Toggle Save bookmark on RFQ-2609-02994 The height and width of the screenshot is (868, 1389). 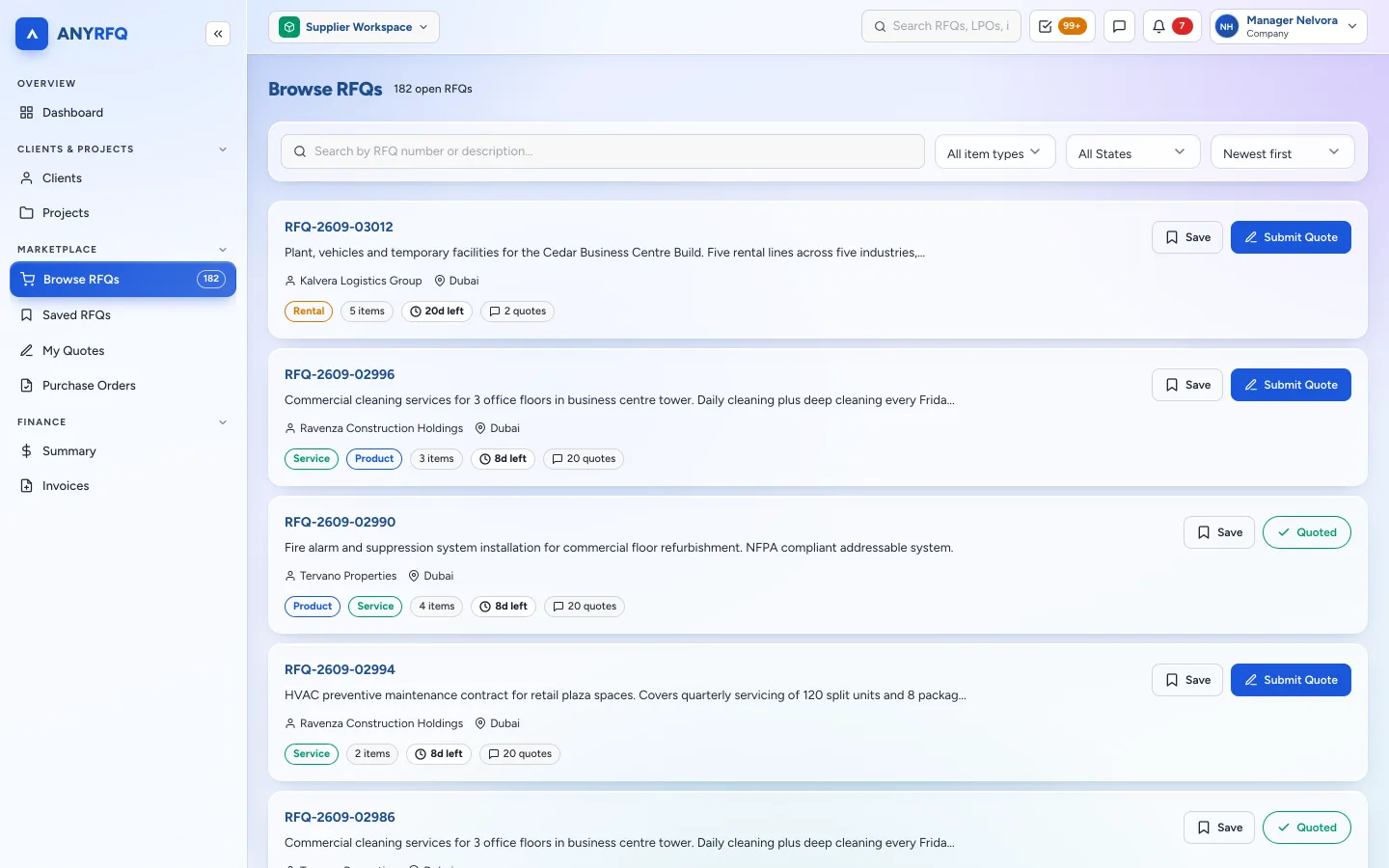(x=1187, y=680)
